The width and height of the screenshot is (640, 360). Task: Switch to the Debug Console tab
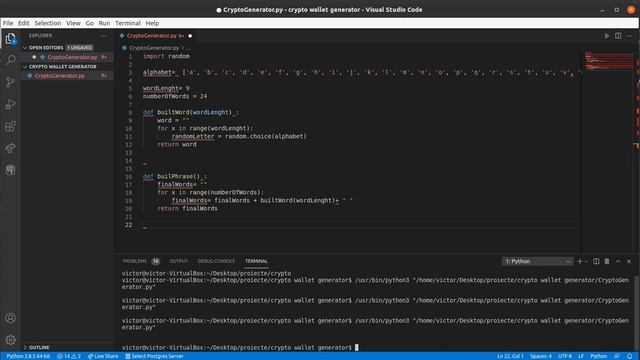pos(216,261)
